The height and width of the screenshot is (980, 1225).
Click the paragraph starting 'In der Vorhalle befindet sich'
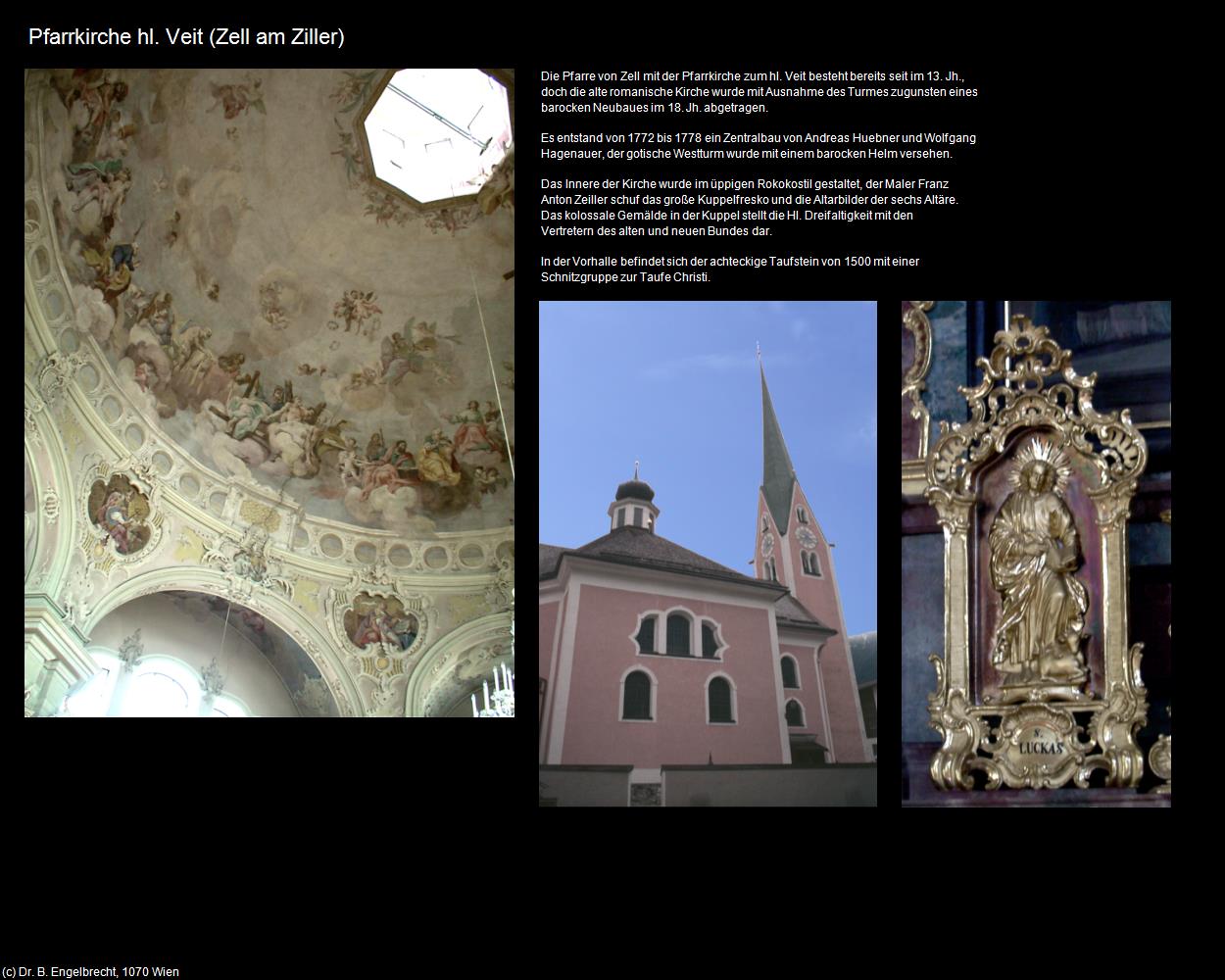point(730,269)
